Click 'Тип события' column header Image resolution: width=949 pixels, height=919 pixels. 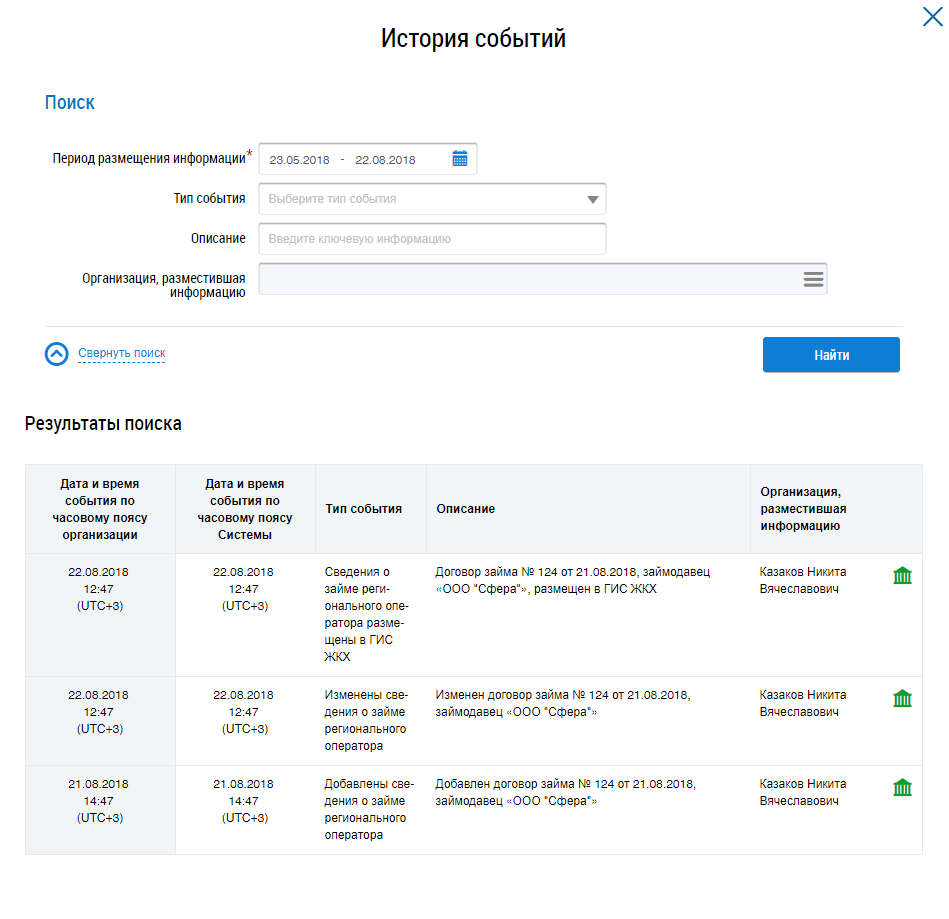(364, 509)
